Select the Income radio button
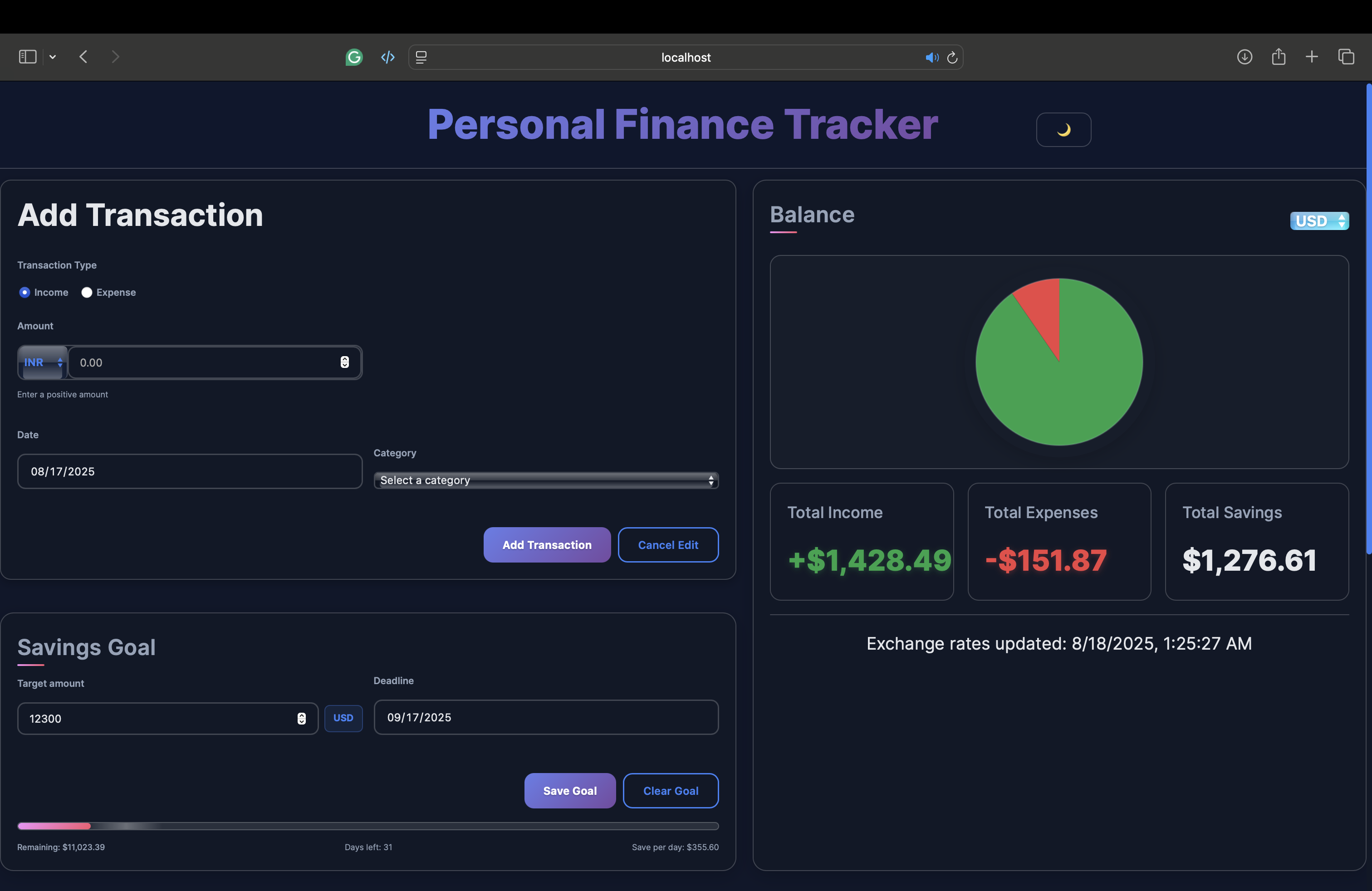The image size is (1372, 891). pos(24,292)
